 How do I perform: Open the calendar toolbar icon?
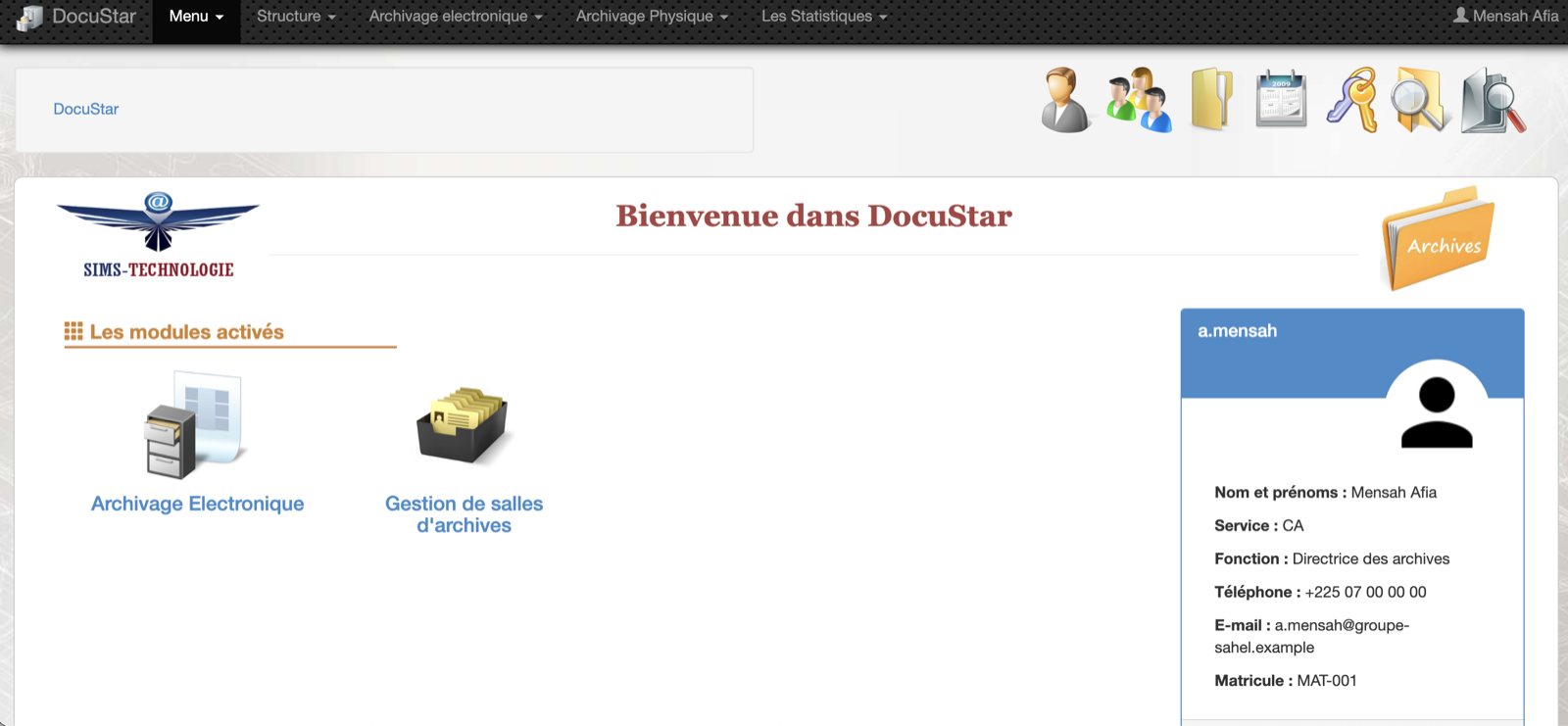point(1282,99)
